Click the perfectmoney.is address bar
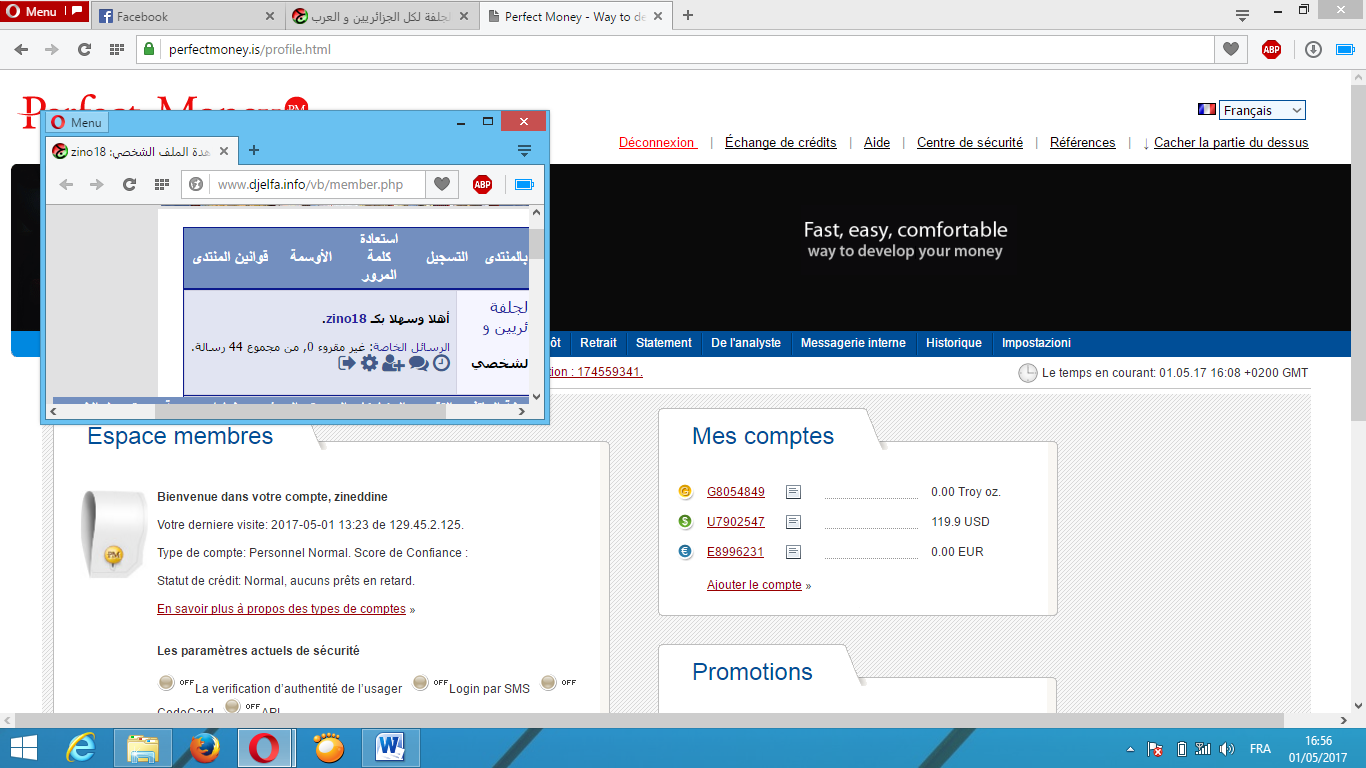 tap(675, 49)
